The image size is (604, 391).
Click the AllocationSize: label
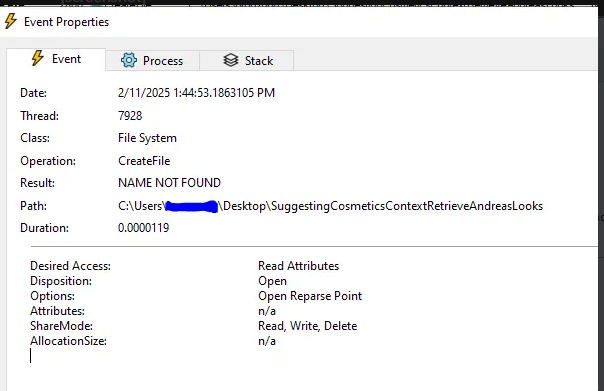point(69,341)
